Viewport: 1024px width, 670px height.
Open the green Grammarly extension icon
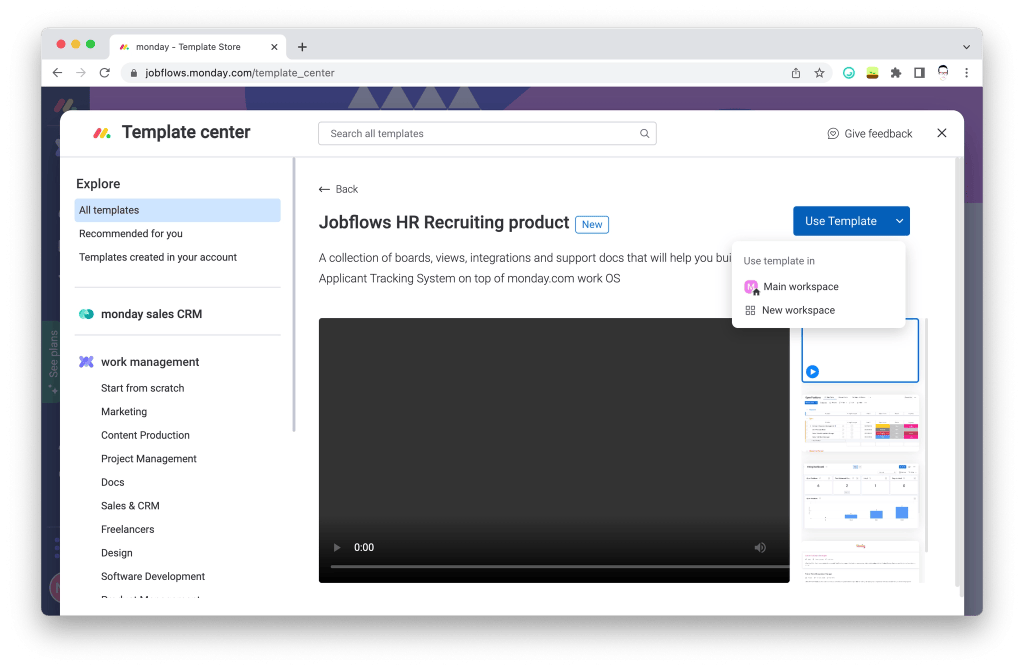848,72
